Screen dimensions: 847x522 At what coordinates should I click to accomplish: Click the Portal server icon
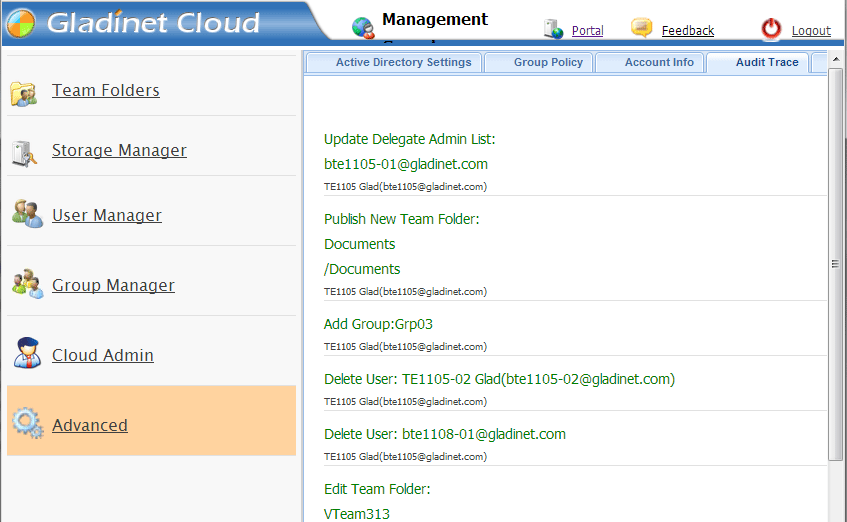pyautogui.click(x=553, y=29)
